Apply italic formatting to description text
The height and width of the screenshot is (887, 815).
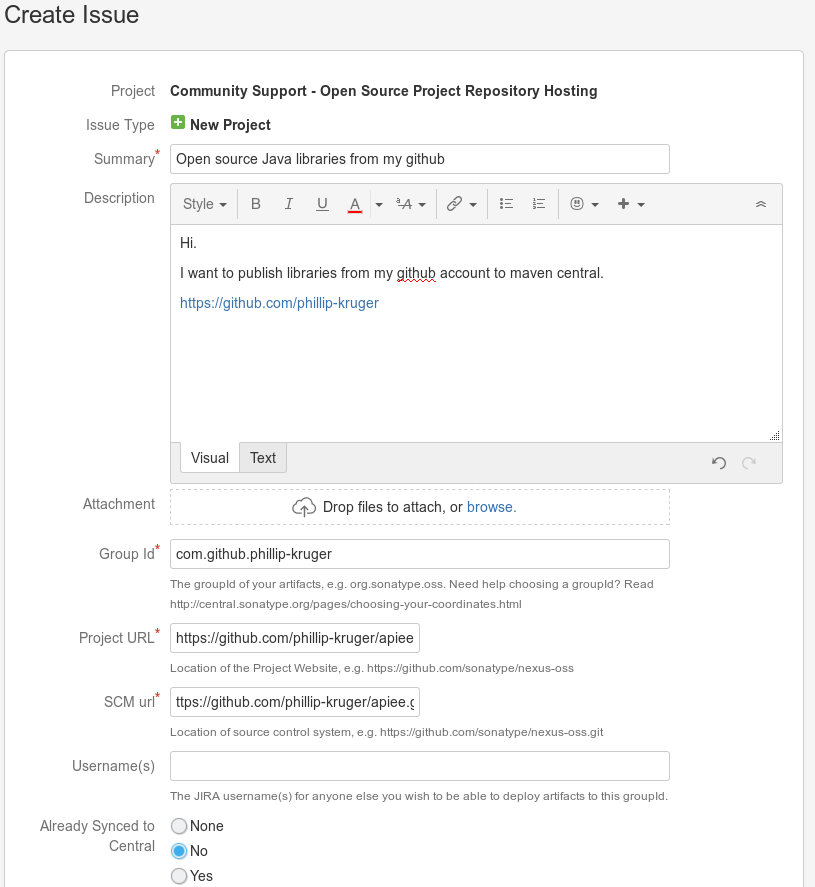point(289,204)
